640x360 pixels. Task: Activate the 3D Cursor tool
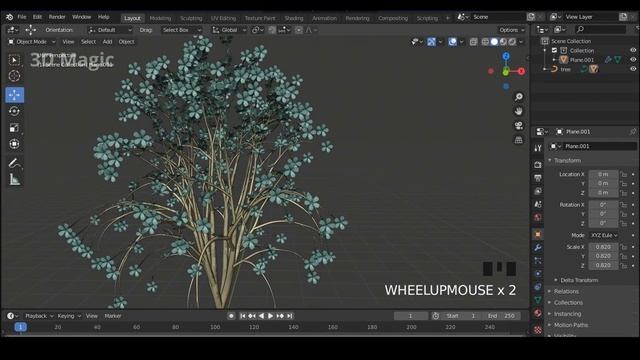point(14,76)
